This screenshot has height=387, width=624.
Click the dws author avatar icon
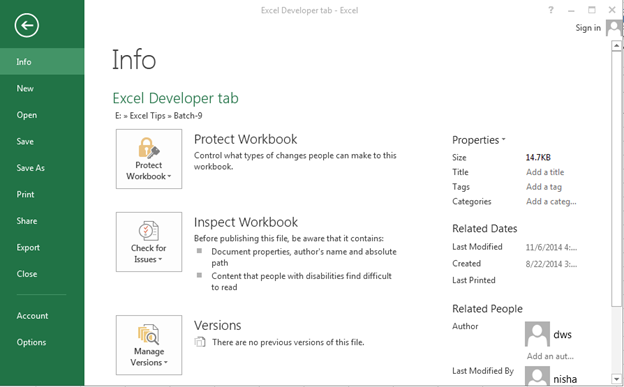pyautogui.click(x=537, y=334)
